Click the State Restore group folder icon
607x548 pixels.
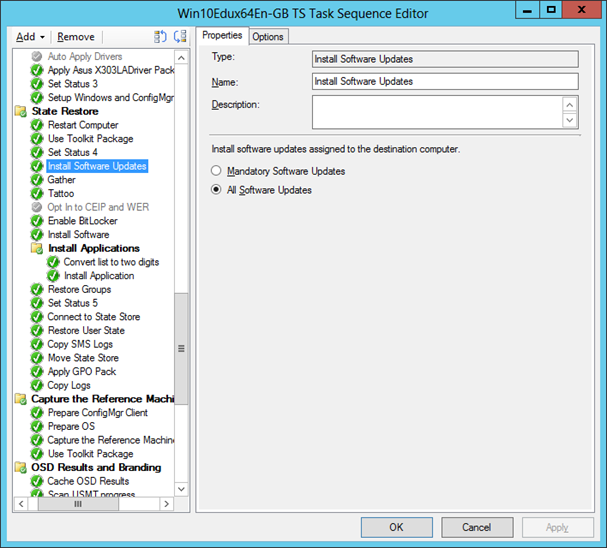click(22, 111)
